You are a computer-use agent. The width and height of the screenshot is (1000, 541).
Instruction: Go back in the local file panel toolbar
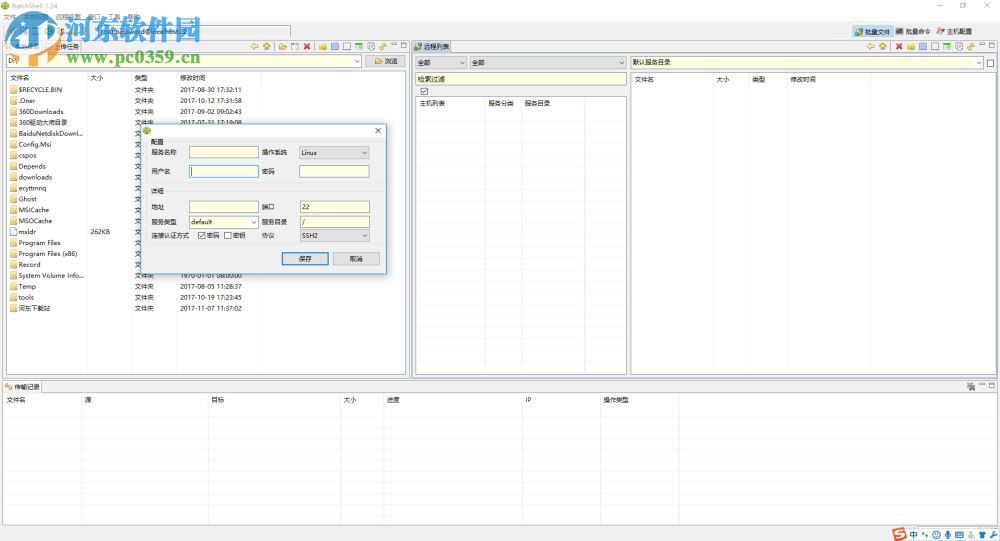[x=254, y=47]
